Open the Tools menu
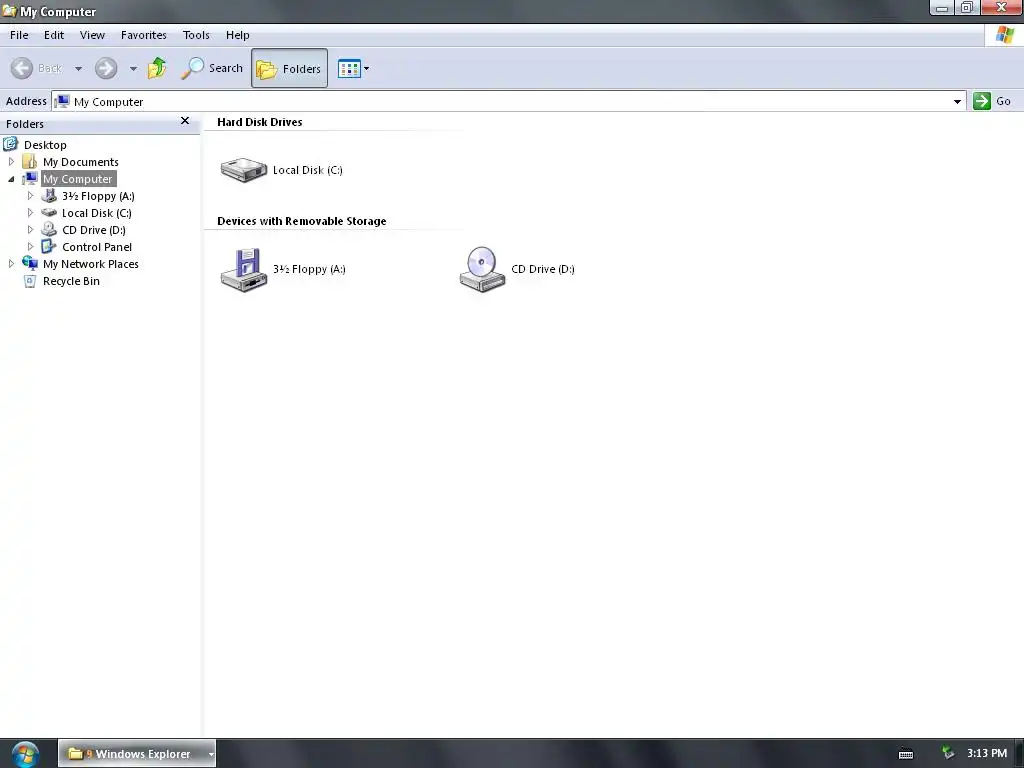 [x=196, y=35]
